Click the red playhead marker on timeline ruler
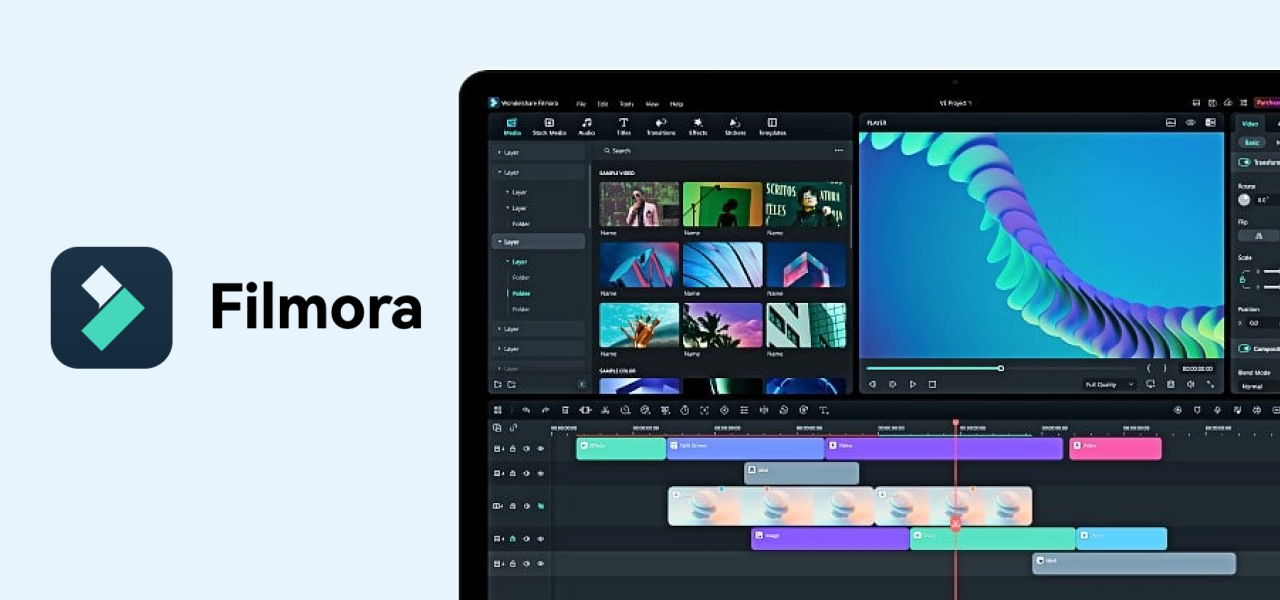Screen dimensions: 1280x600 955,424
